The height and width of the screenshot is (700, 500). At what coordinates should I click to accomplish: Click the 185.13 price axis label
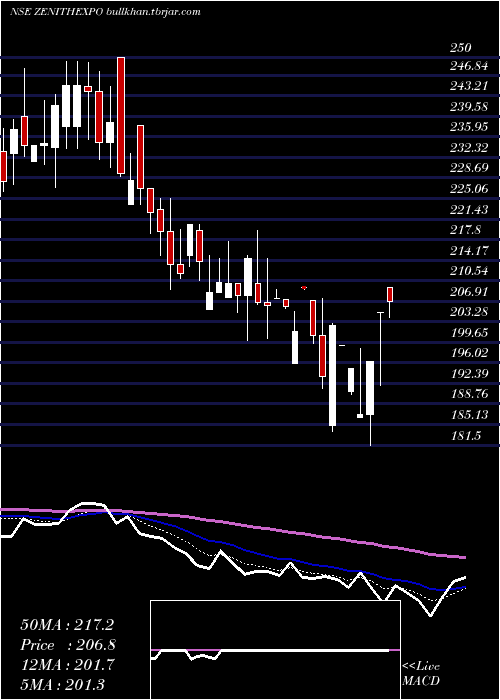469,415
